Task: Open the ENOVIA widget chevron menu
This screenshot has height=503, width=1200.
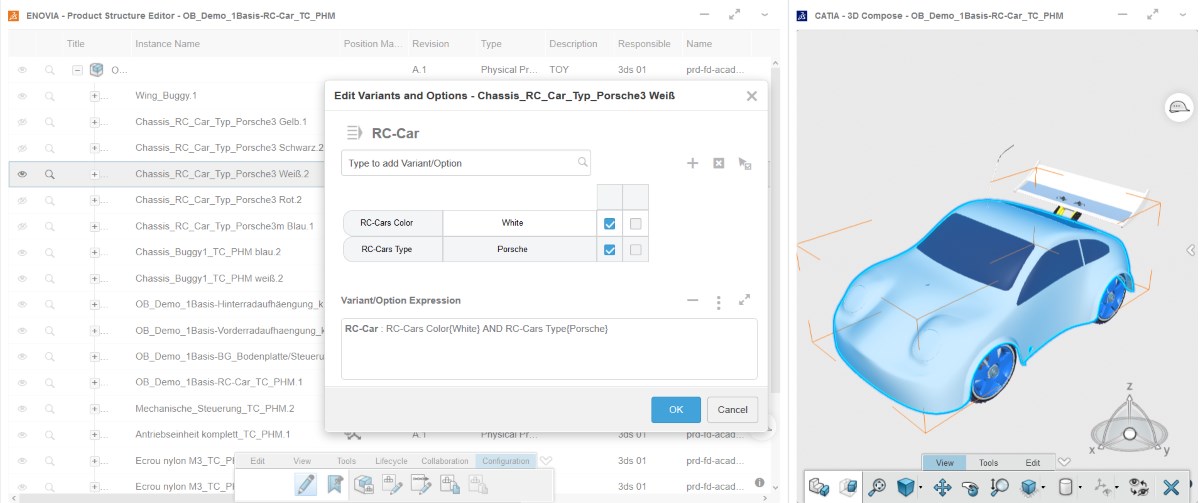Action: (765, 15)
